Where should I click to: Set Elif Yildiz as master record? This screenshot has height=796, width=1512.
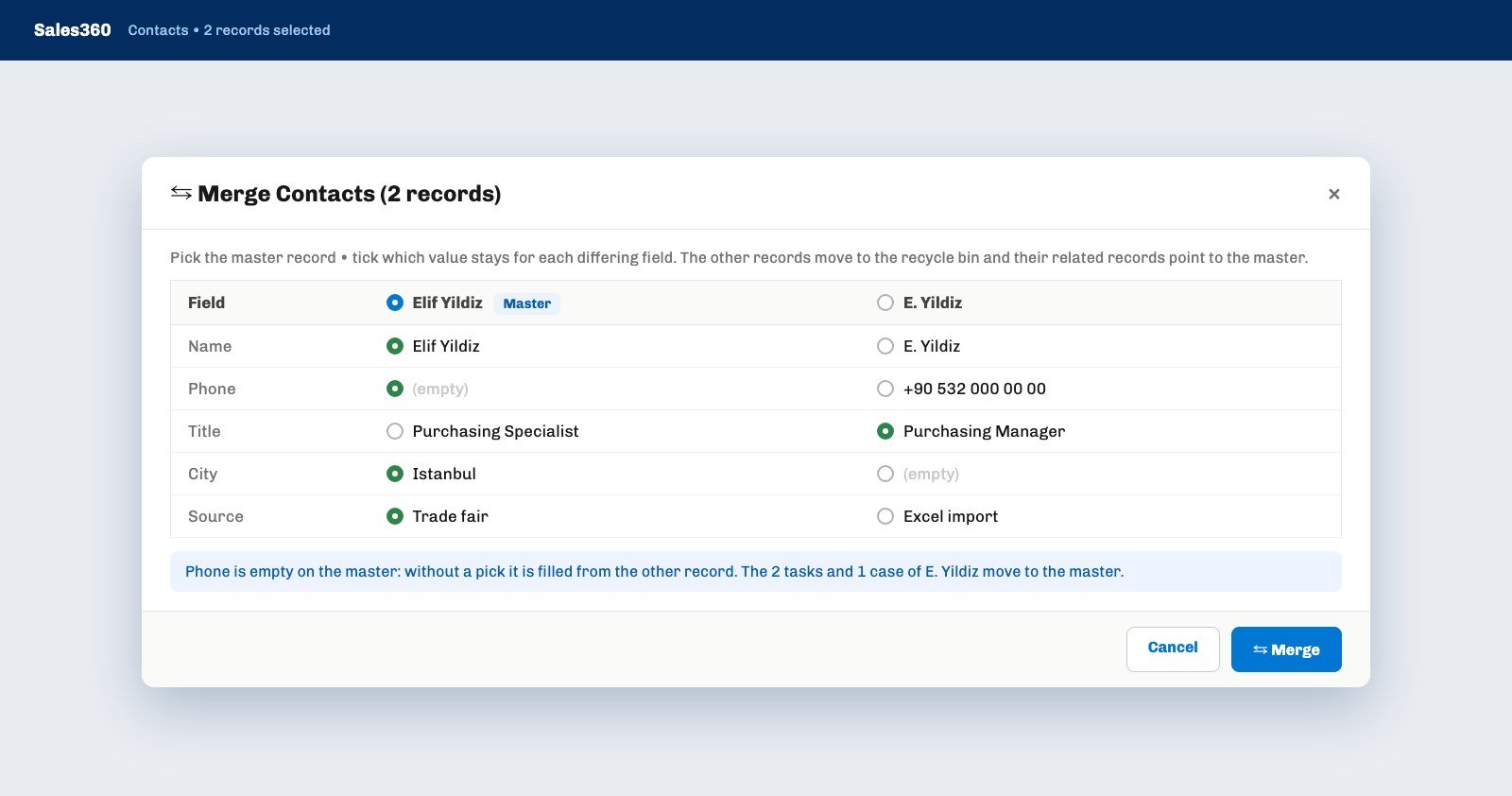pos(395,303)
